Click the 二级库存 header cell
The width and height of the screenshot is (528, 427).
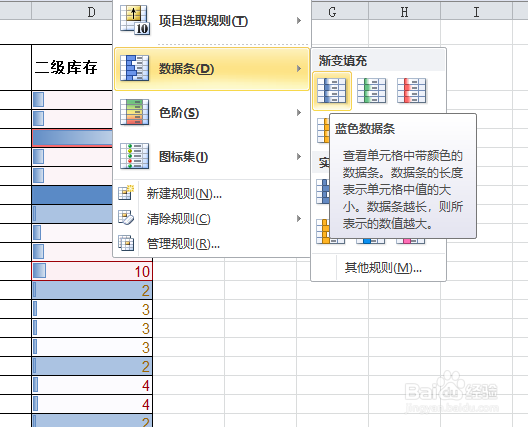point(72,67)
